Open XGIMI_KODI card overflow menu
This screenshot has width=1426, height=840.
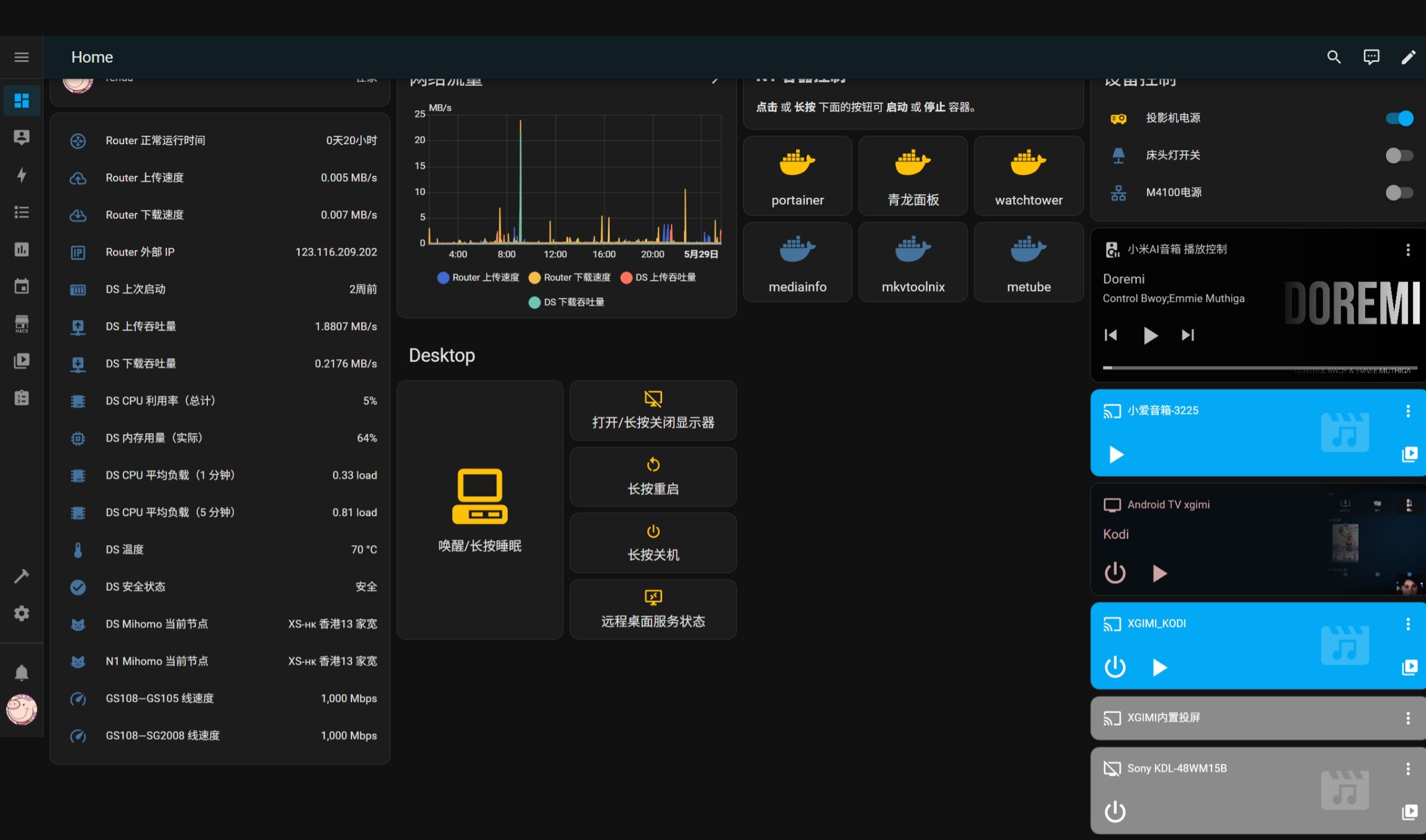(1408, 624)
